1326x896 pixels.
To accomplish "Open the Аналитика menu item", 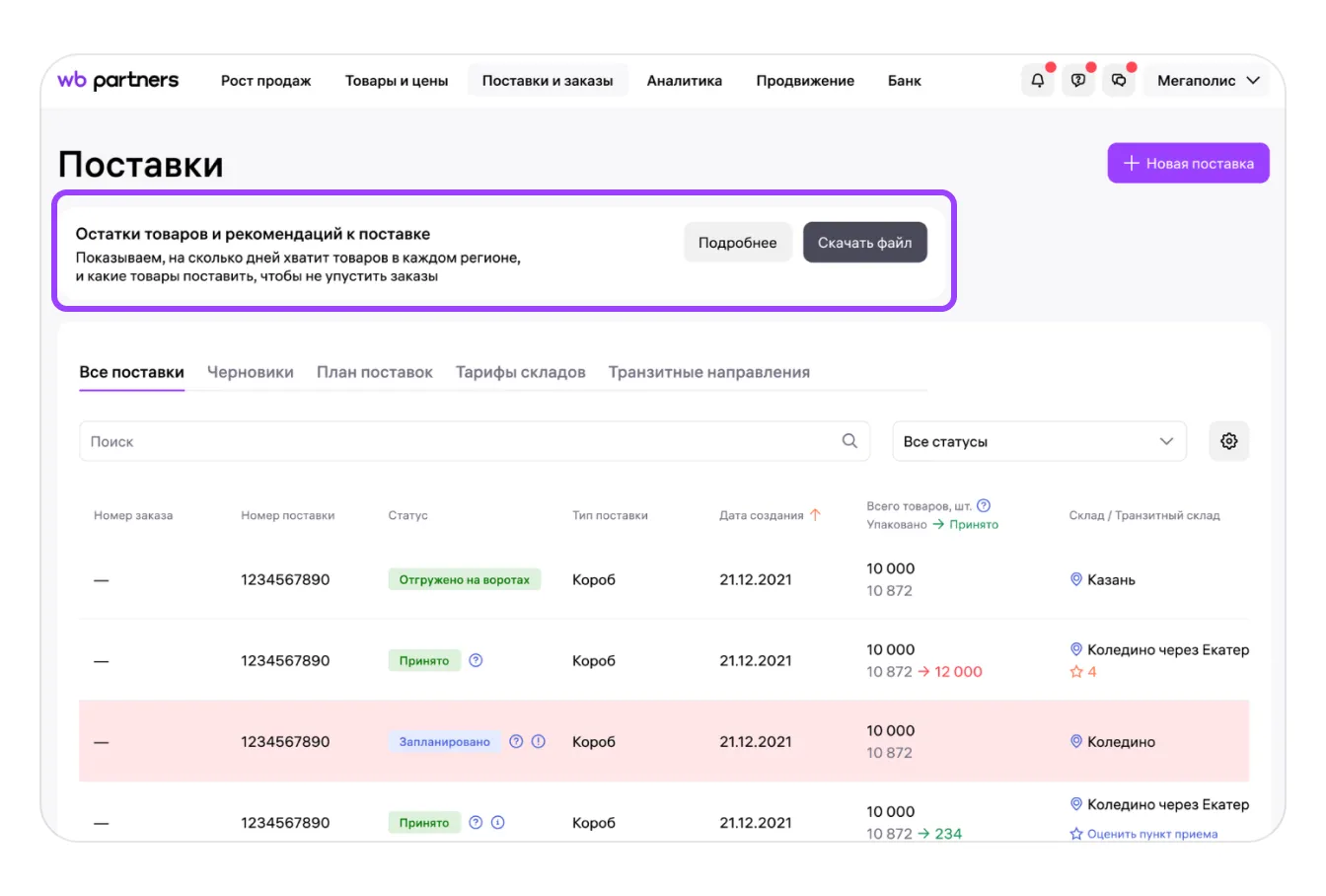I will coord(684,81).
